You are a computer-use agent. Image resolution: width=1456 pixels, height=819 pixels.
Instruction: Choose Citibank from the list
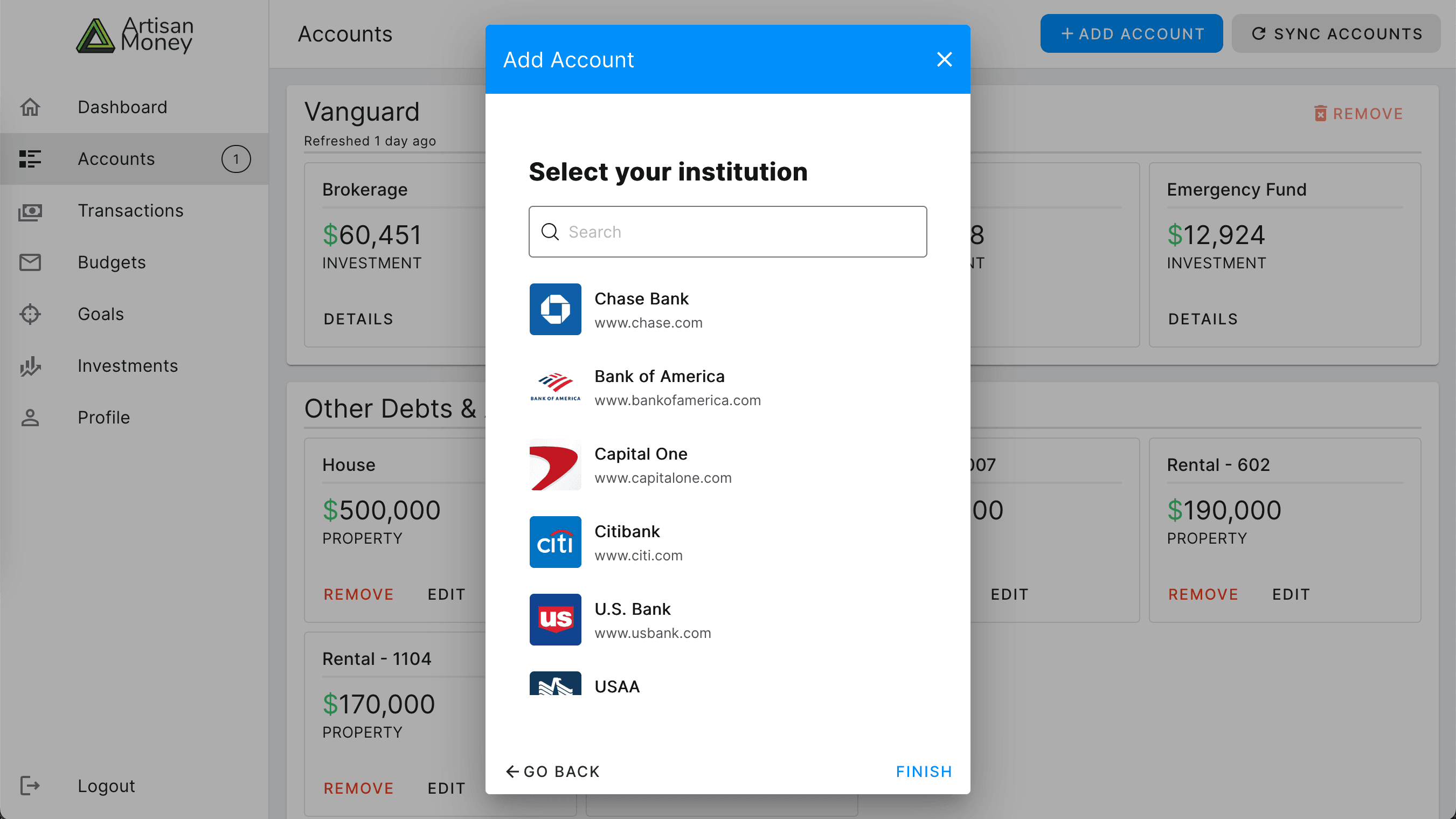(x=727, y=542)
